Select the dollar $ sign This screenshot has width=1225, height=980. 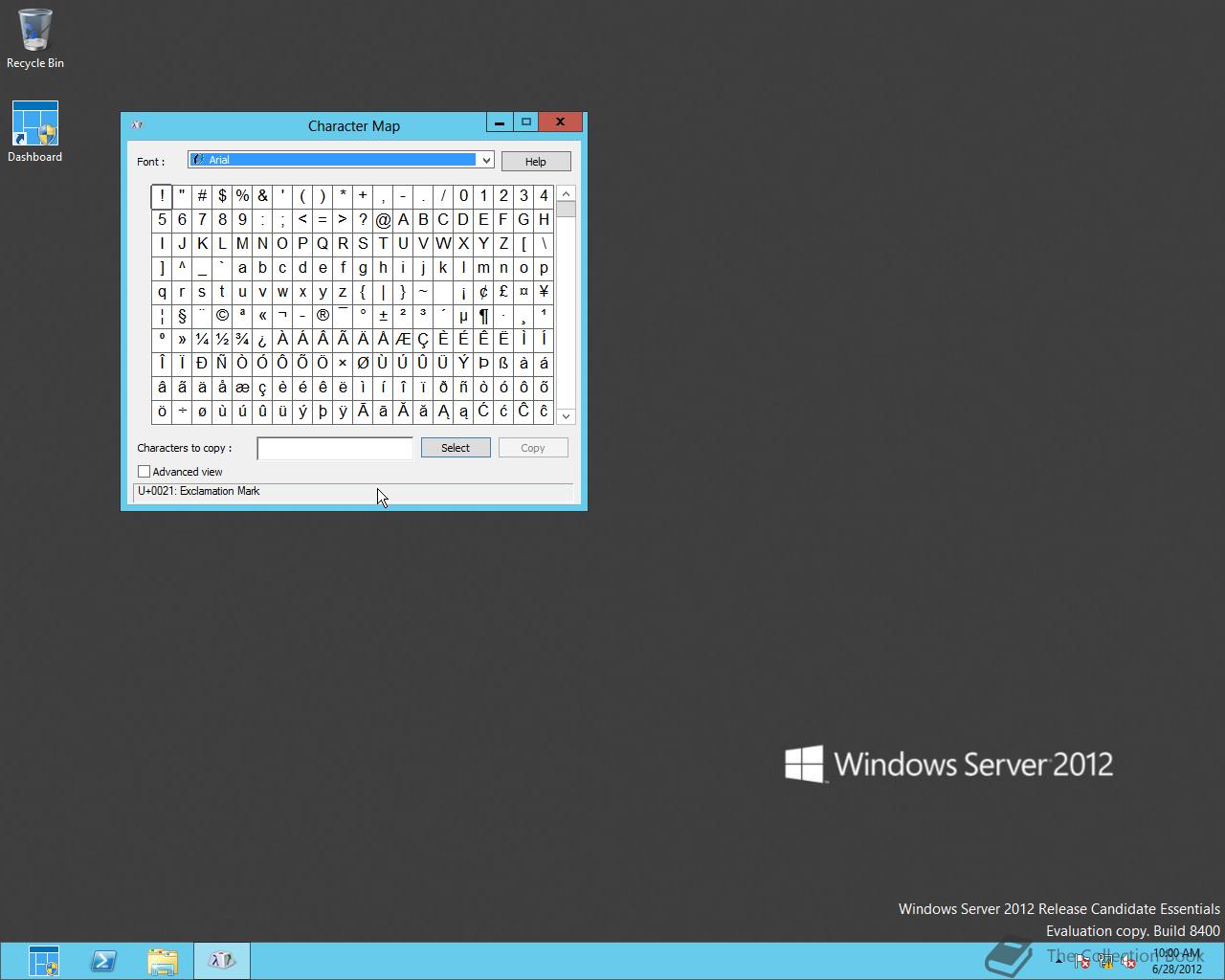[x=222, y=196]
